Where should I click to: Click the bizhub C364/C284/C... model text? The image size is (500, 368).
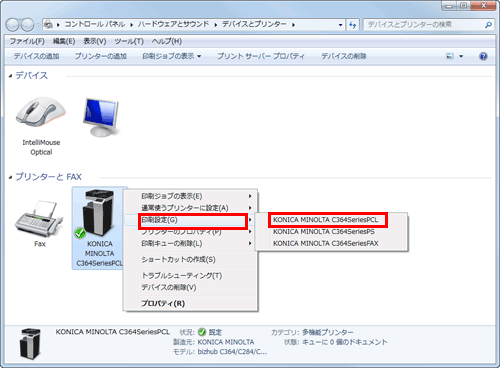[232, 352]
